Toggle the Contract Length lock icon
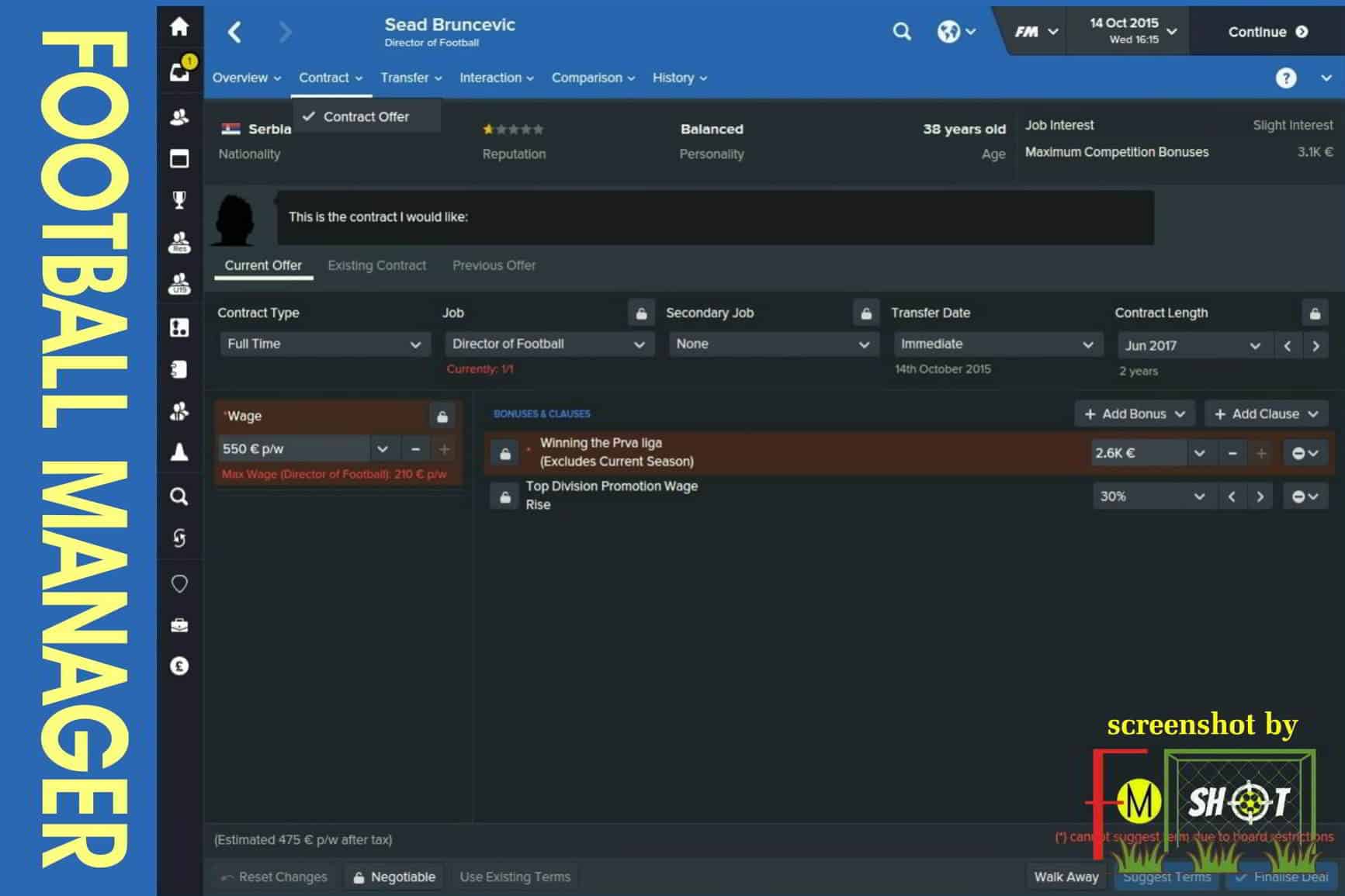 [x=1315, y=313]
